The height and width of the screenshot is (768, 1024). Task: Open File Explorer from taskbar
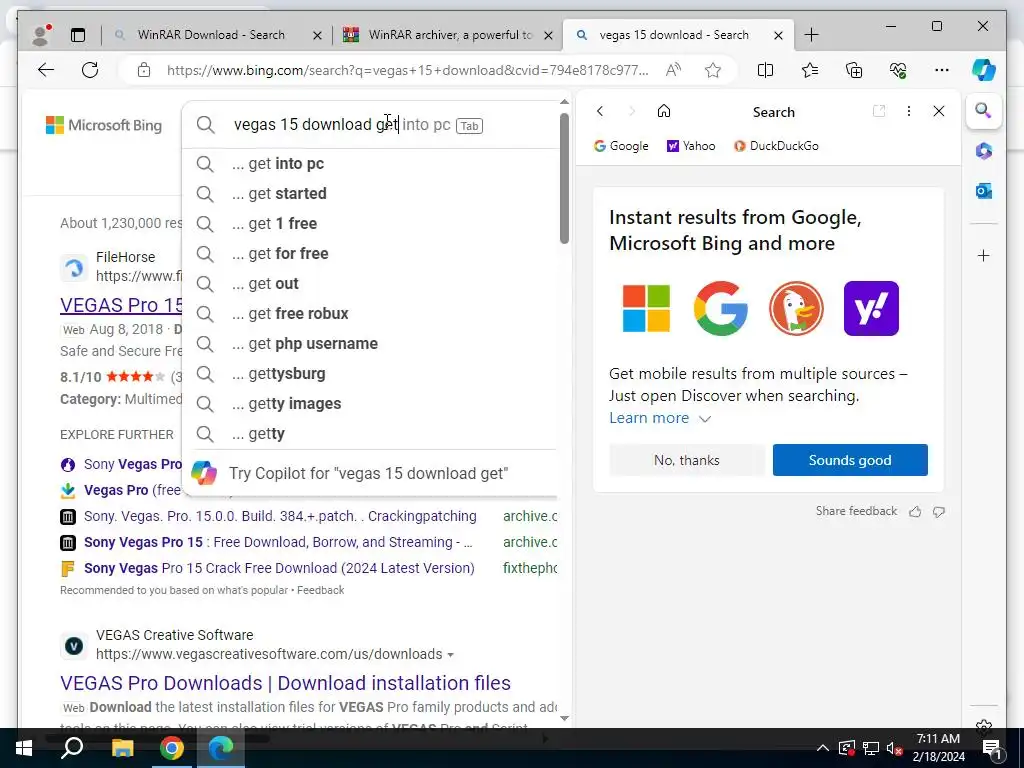(122, 748)
